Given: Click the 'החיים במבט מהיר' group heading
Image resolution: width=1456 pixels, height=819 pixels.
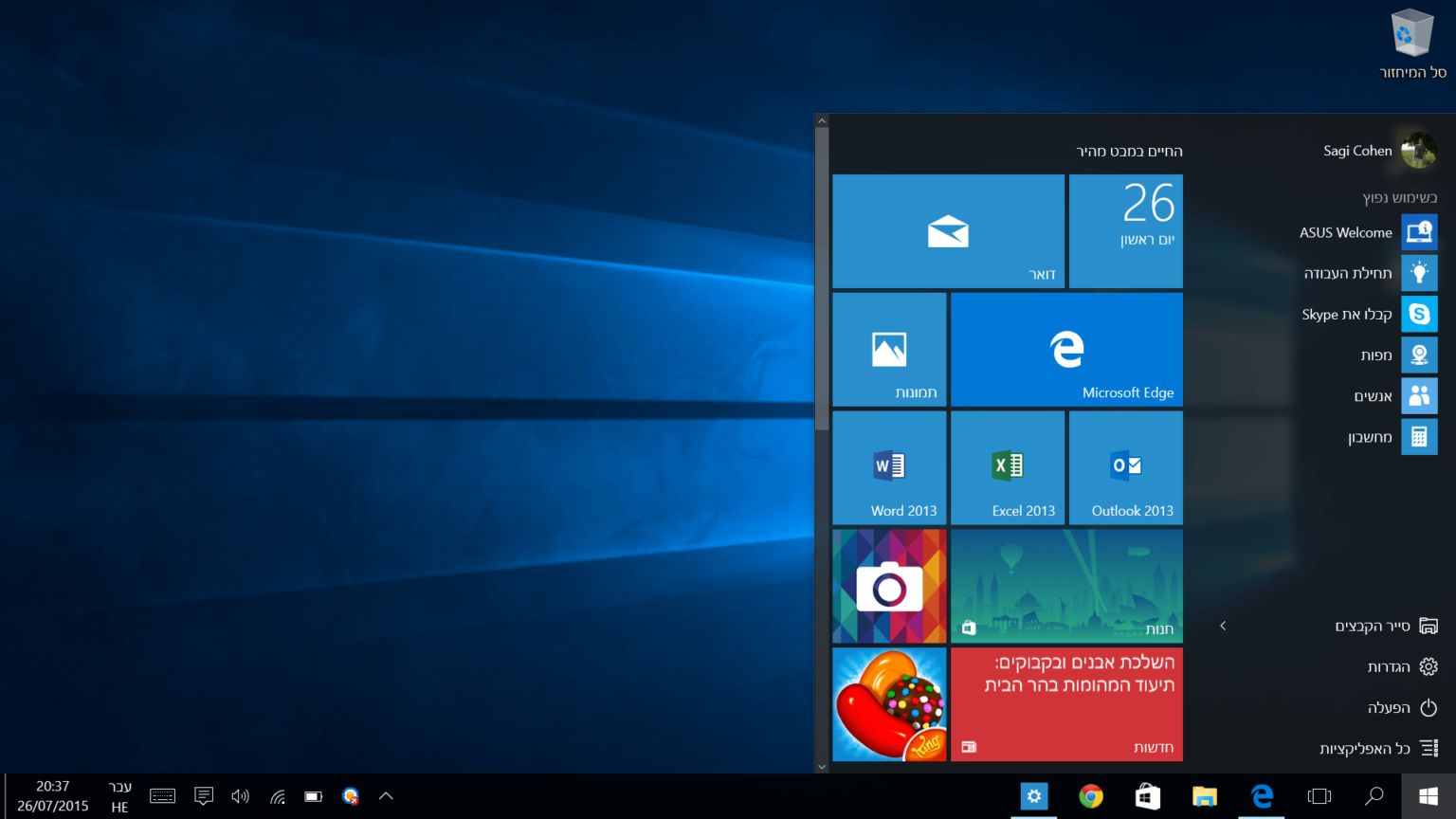Looking at the screenshot, I should click(x=1129, y=151).
